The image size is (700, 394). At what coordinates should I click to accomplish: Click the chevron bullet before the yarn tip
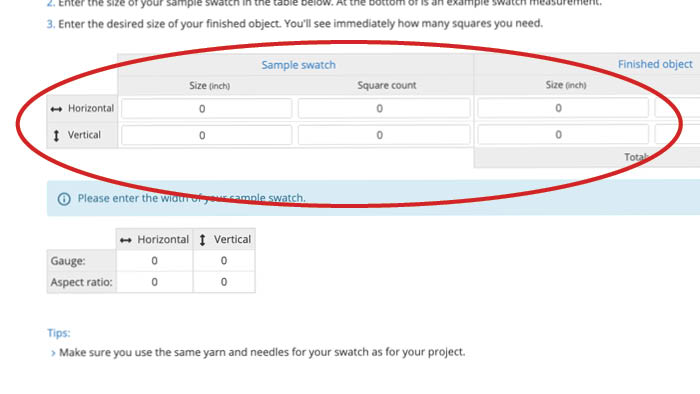coord(53,353)
